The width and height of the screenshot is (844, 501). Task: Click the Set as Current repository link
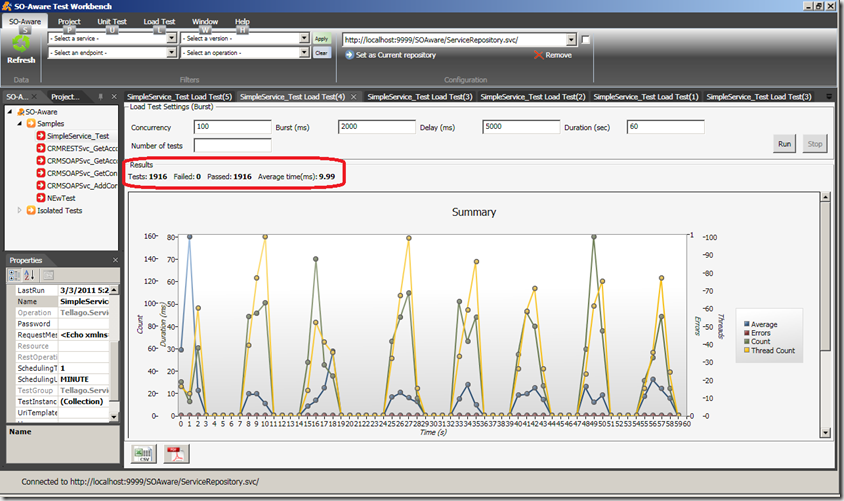coord(396,55)
